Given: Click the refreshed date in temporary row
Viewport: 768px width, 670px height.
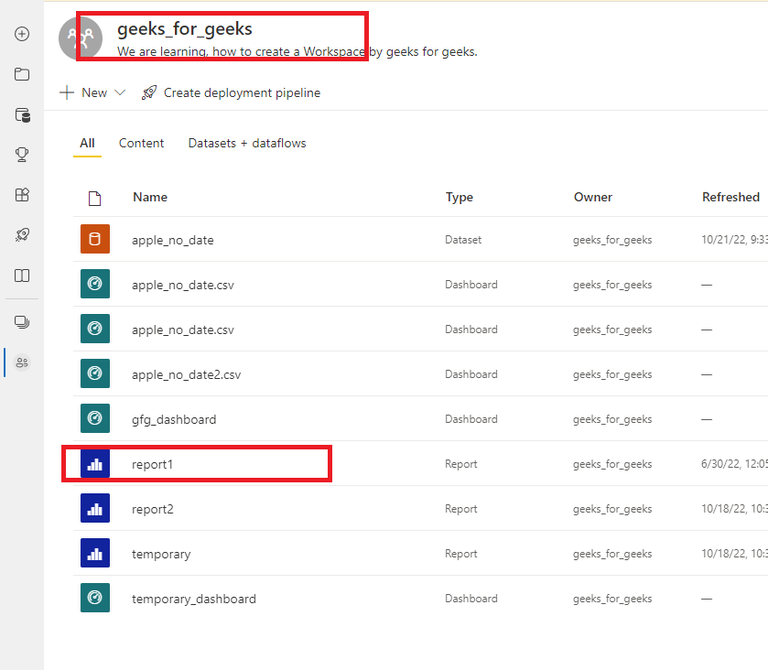Looking at the screenshot, I should coord(734,553).
